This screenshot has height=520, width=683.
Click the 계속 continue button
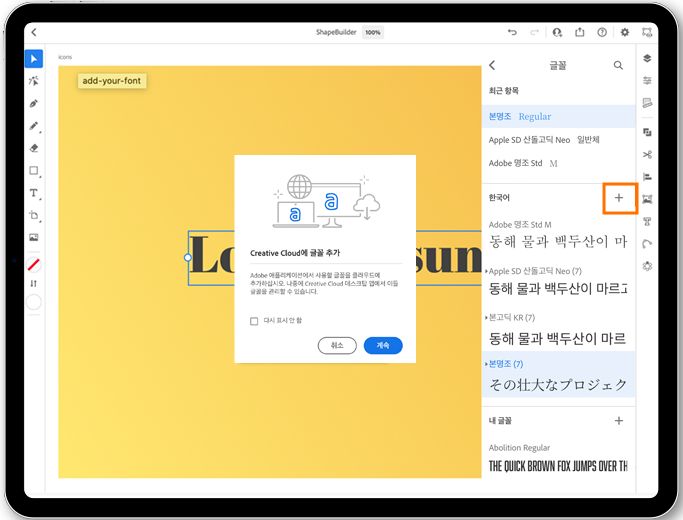click(383, 345)
